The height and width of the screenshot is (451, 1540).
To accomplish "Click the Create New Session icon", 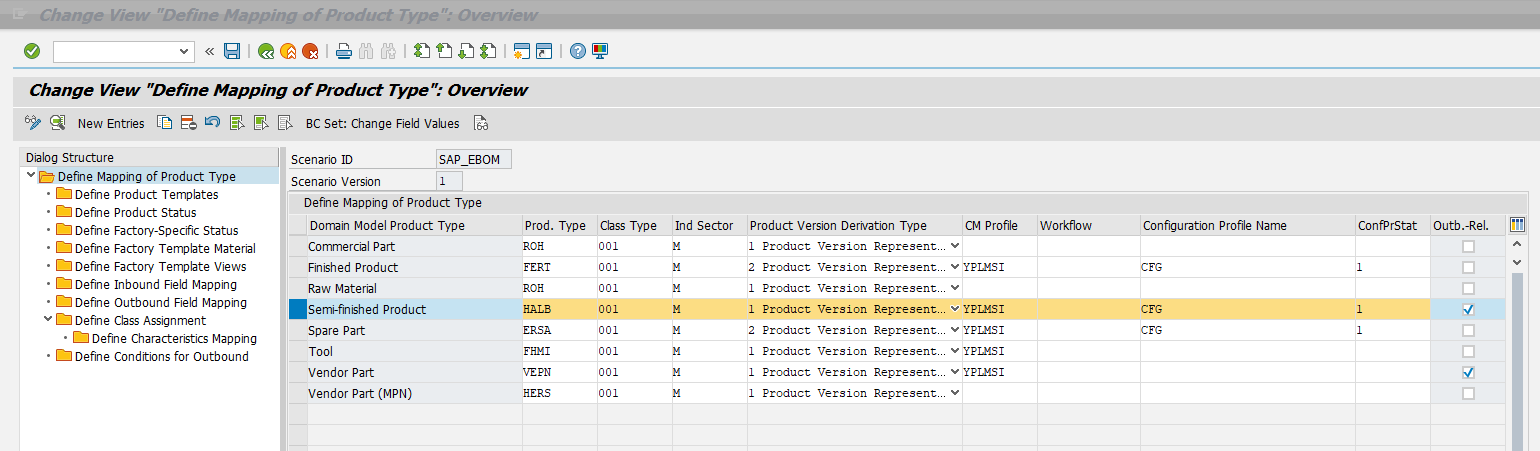I will click(522, 51).
